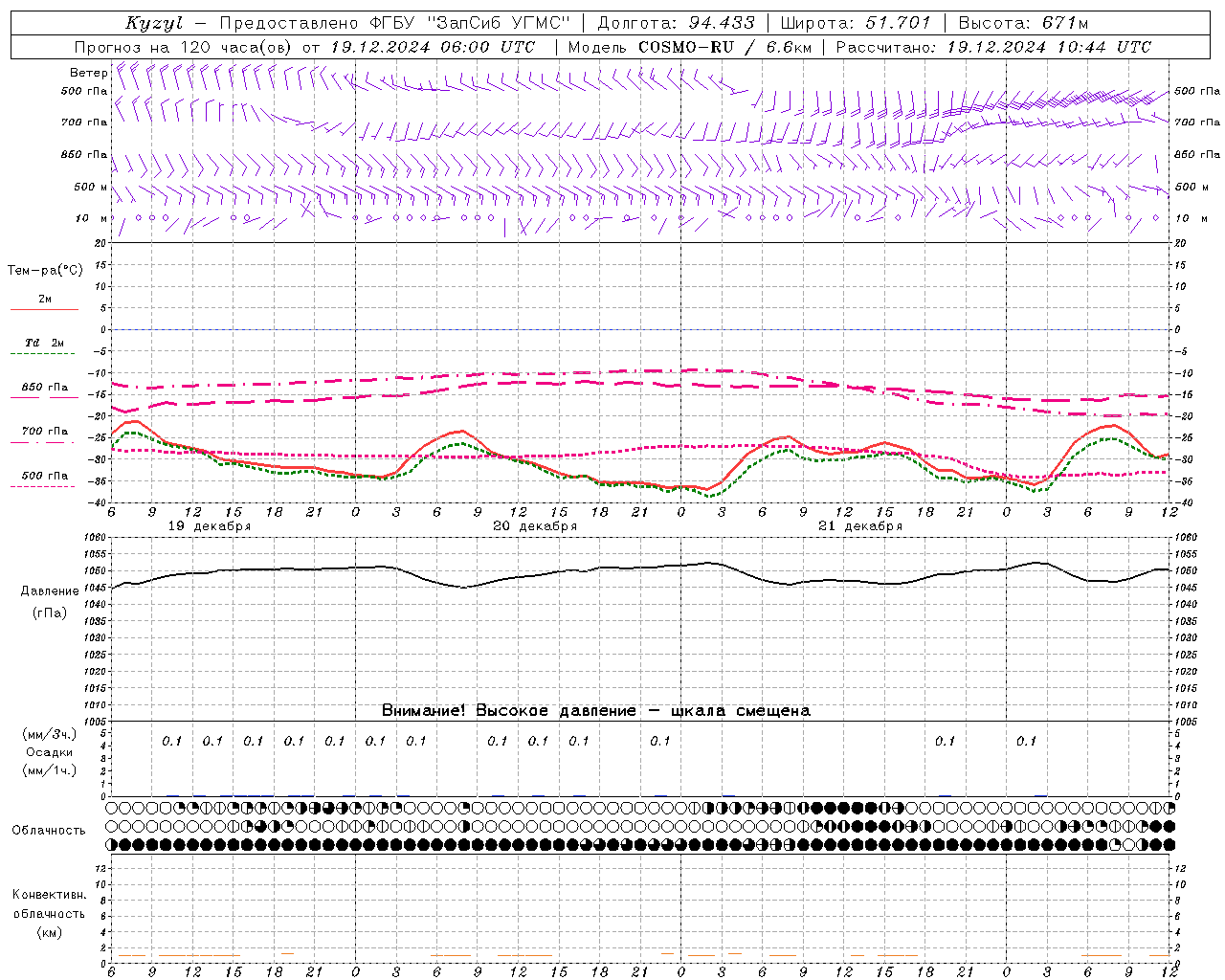Click the date label '19 декабря'
This screenshot has height=980, width=1225.
pyautogui.click(x=210, y=526)
